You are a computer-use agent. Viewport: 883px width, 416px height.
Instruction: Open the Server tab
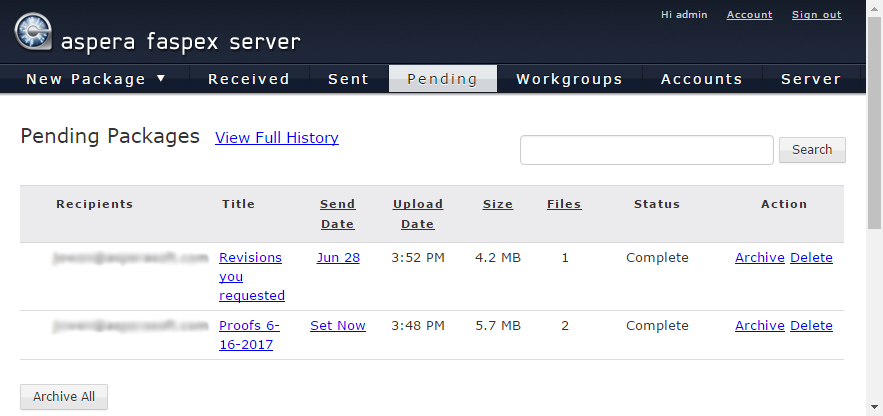coord(811,79)
